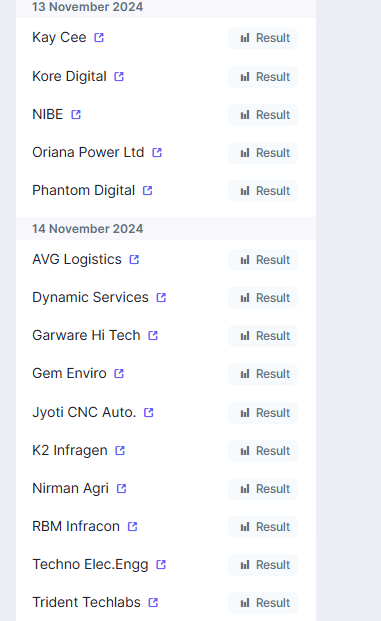View Result for Kore Digital
This screenshot has height=621, width=381.
pos(263,77)
